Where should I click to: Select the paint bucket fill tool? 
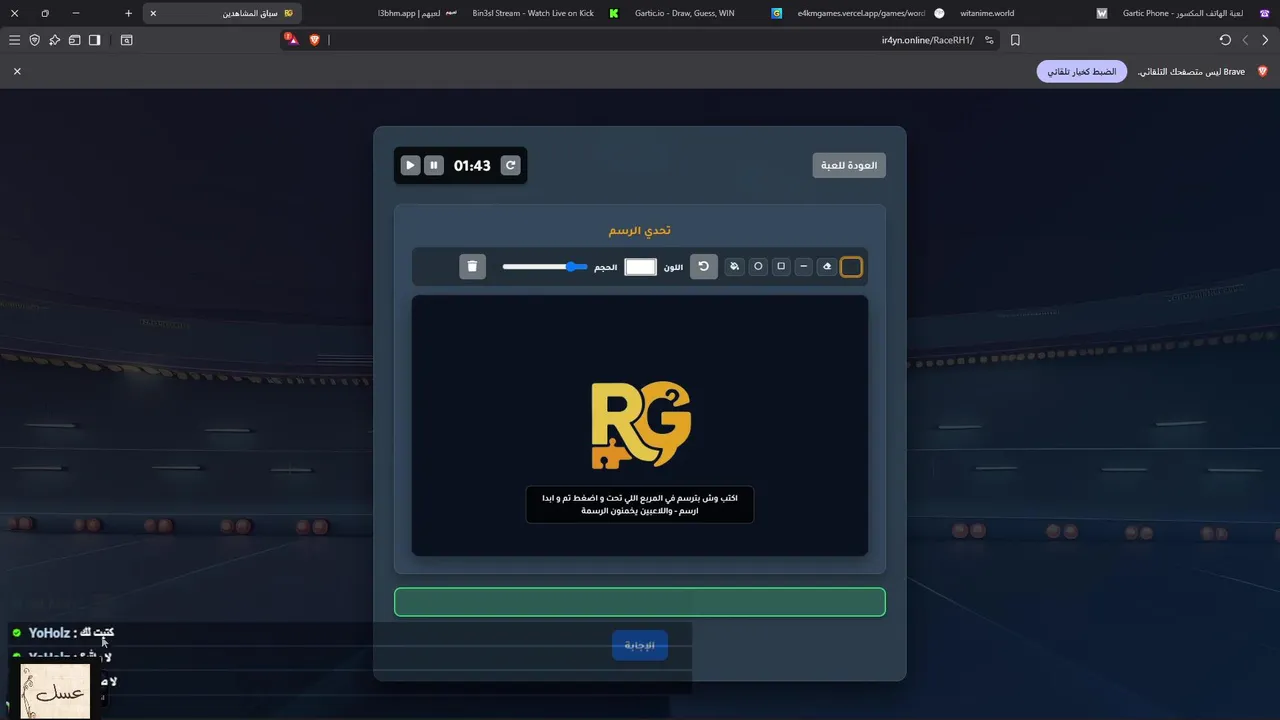[735, 266]
